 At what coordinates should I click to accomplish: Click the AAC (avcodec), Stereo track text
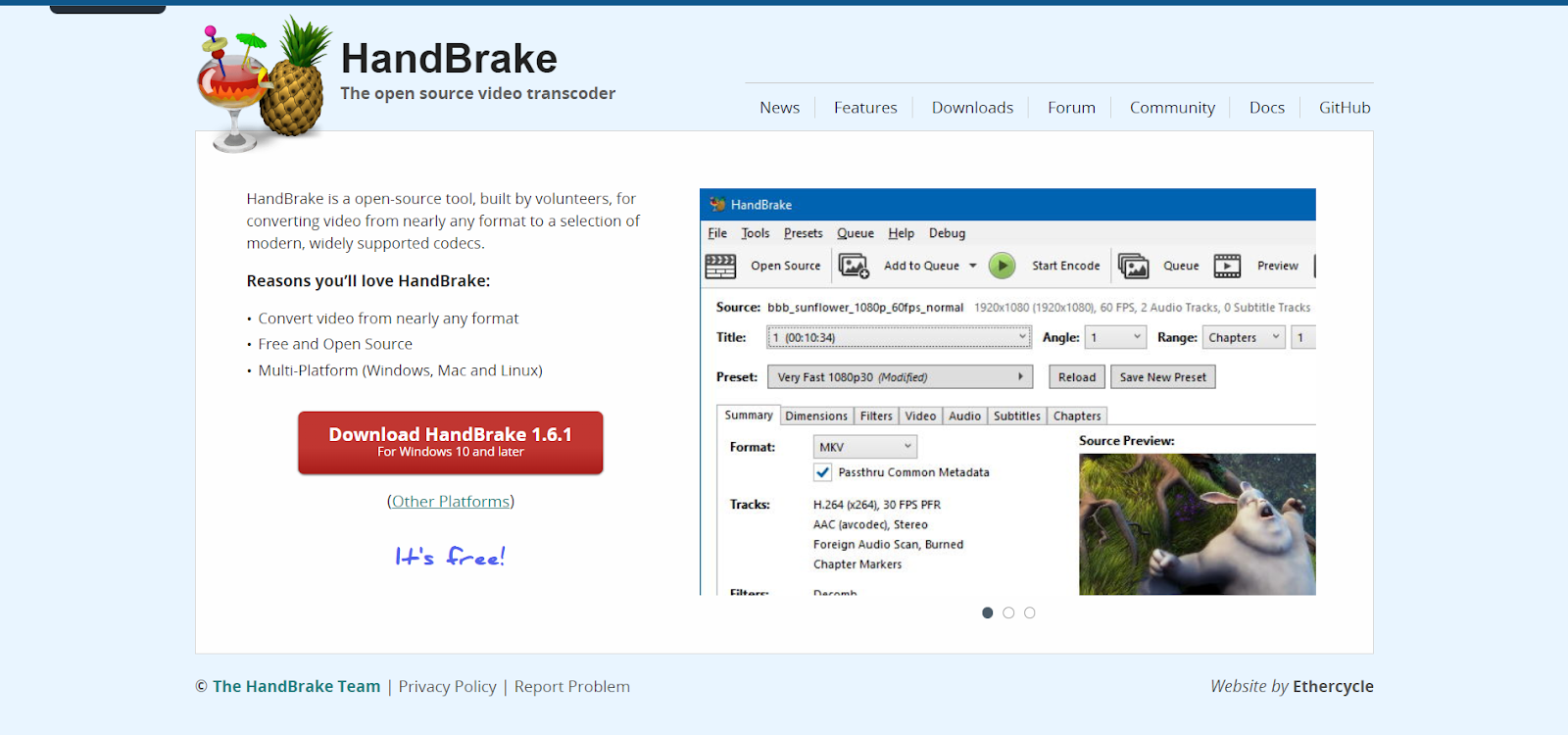[870, 525]
